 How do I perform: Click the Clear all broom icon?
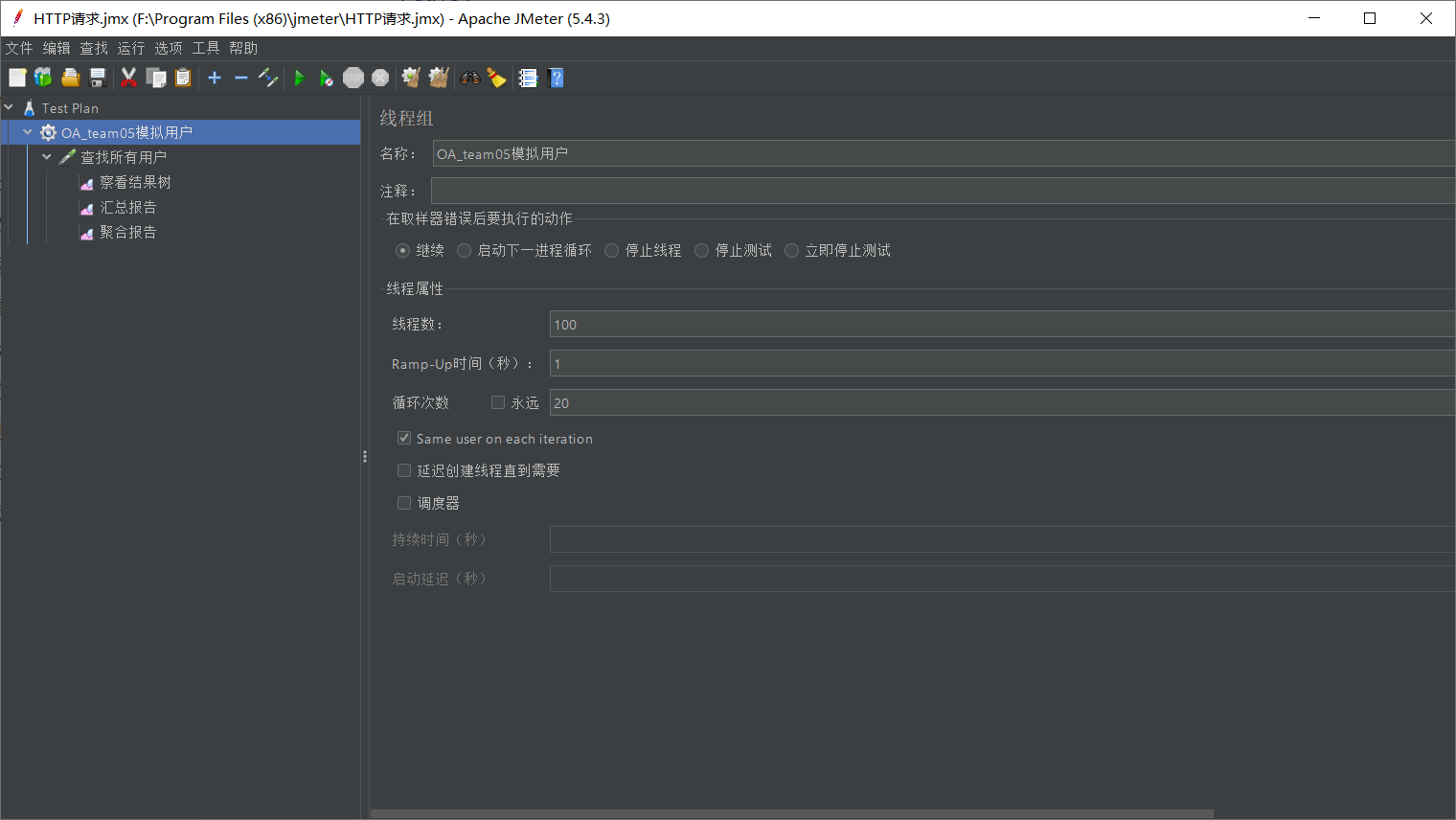(439, 79)
